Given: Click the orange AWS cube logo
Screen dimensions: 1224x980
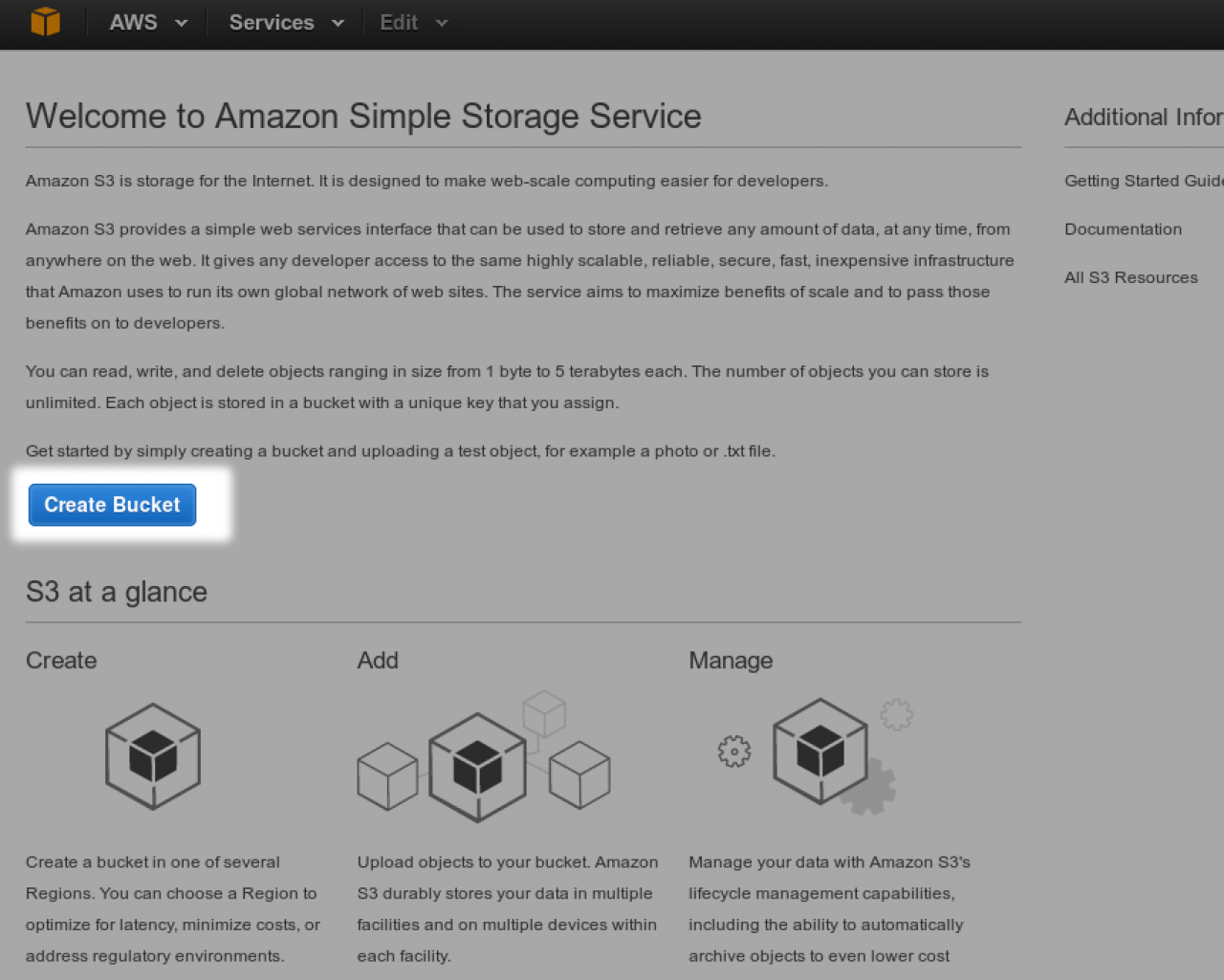Looking at the screenshot, I should point(45,22).
